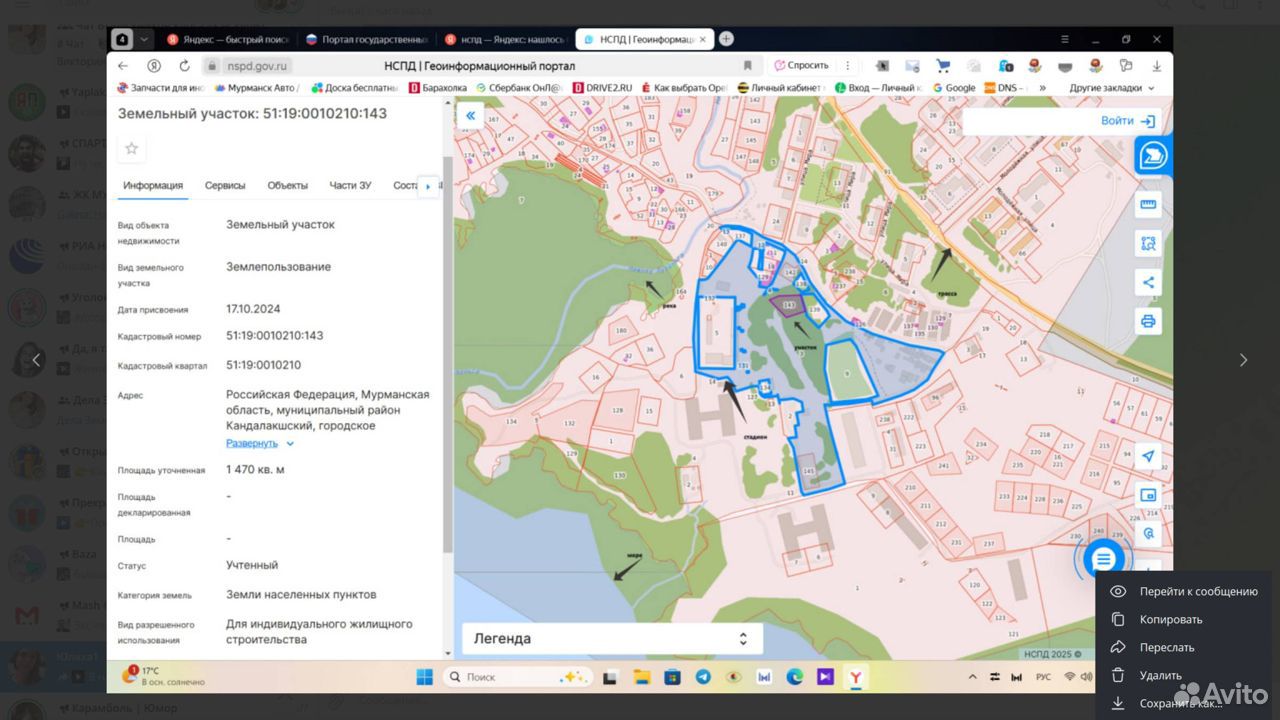Open Windows Start menu

pyautogui.click(x=424, y=677)
